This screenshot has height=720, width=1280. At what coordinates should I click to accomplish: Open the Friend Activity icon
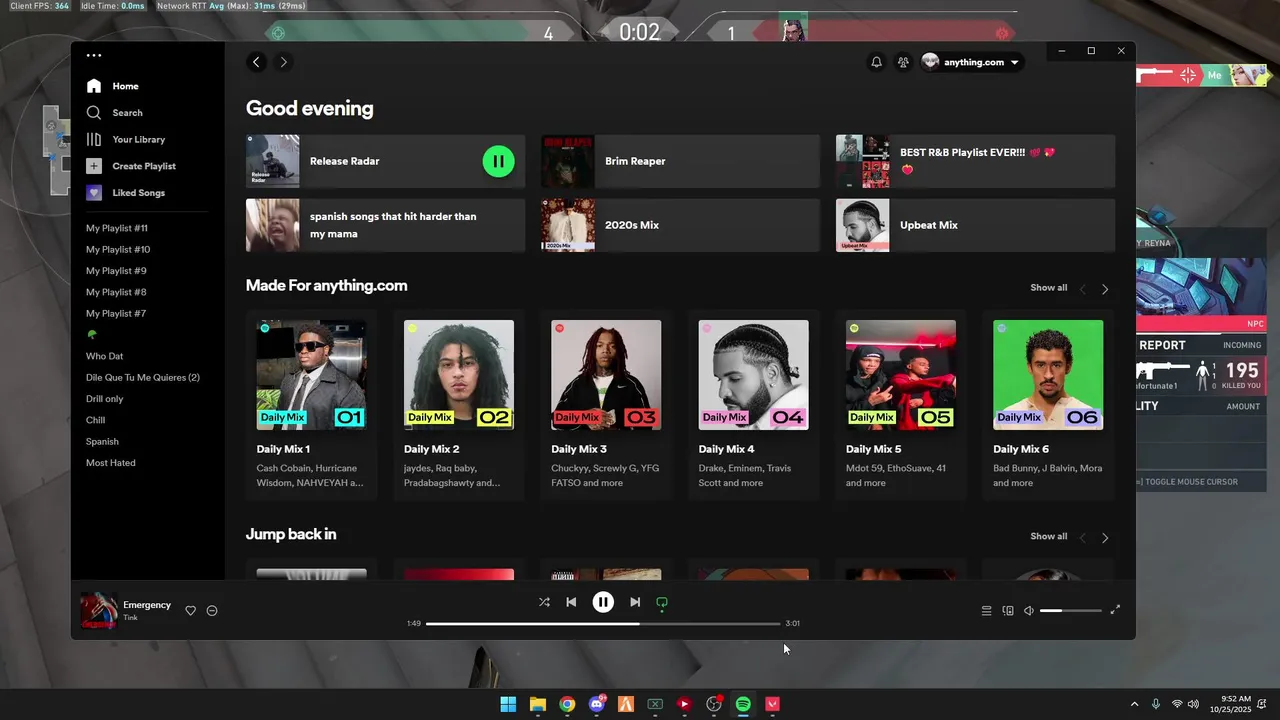click(x=903, y=62)
